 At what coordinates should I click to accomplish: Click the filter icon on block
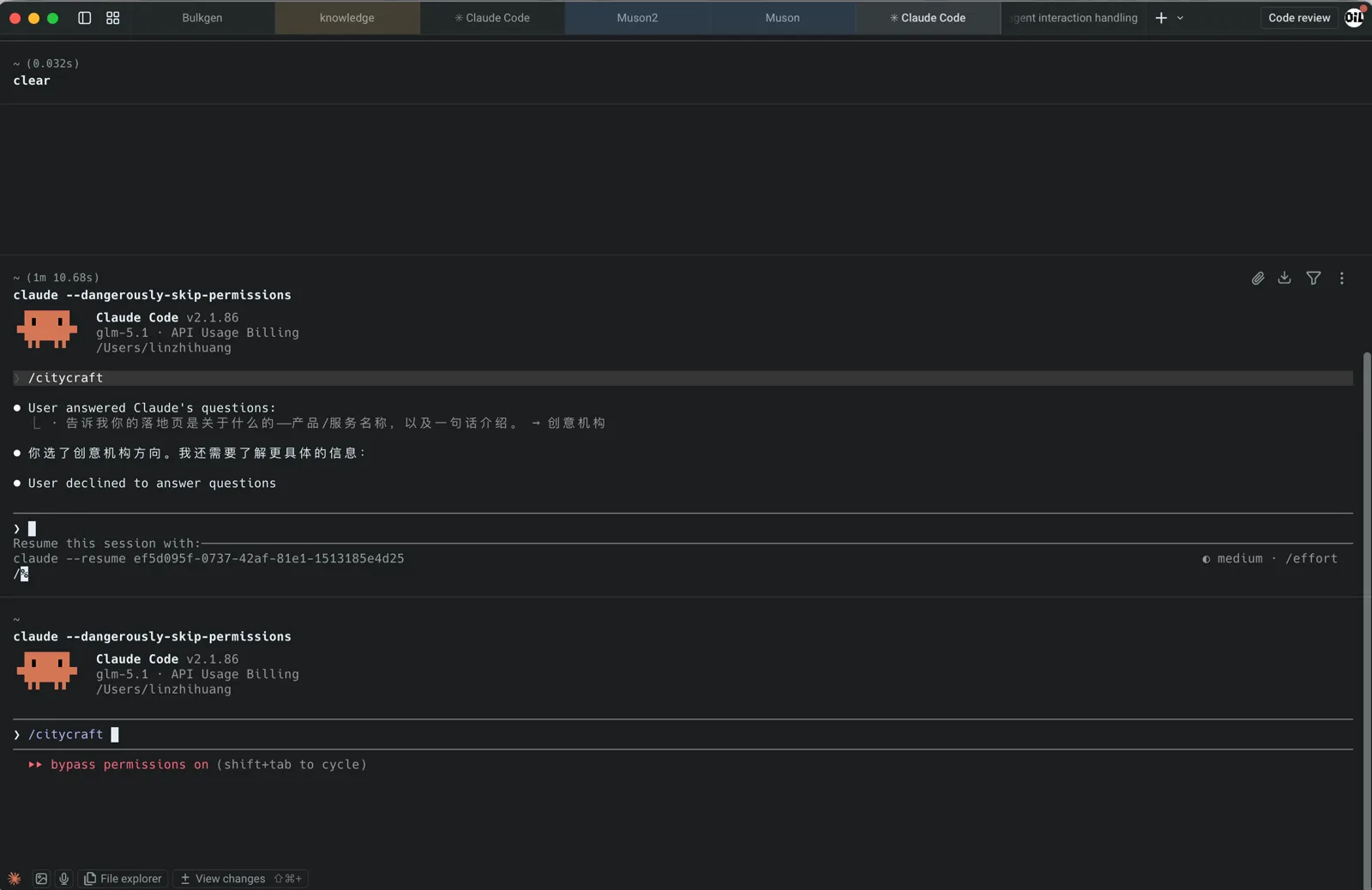point(1313,278)
